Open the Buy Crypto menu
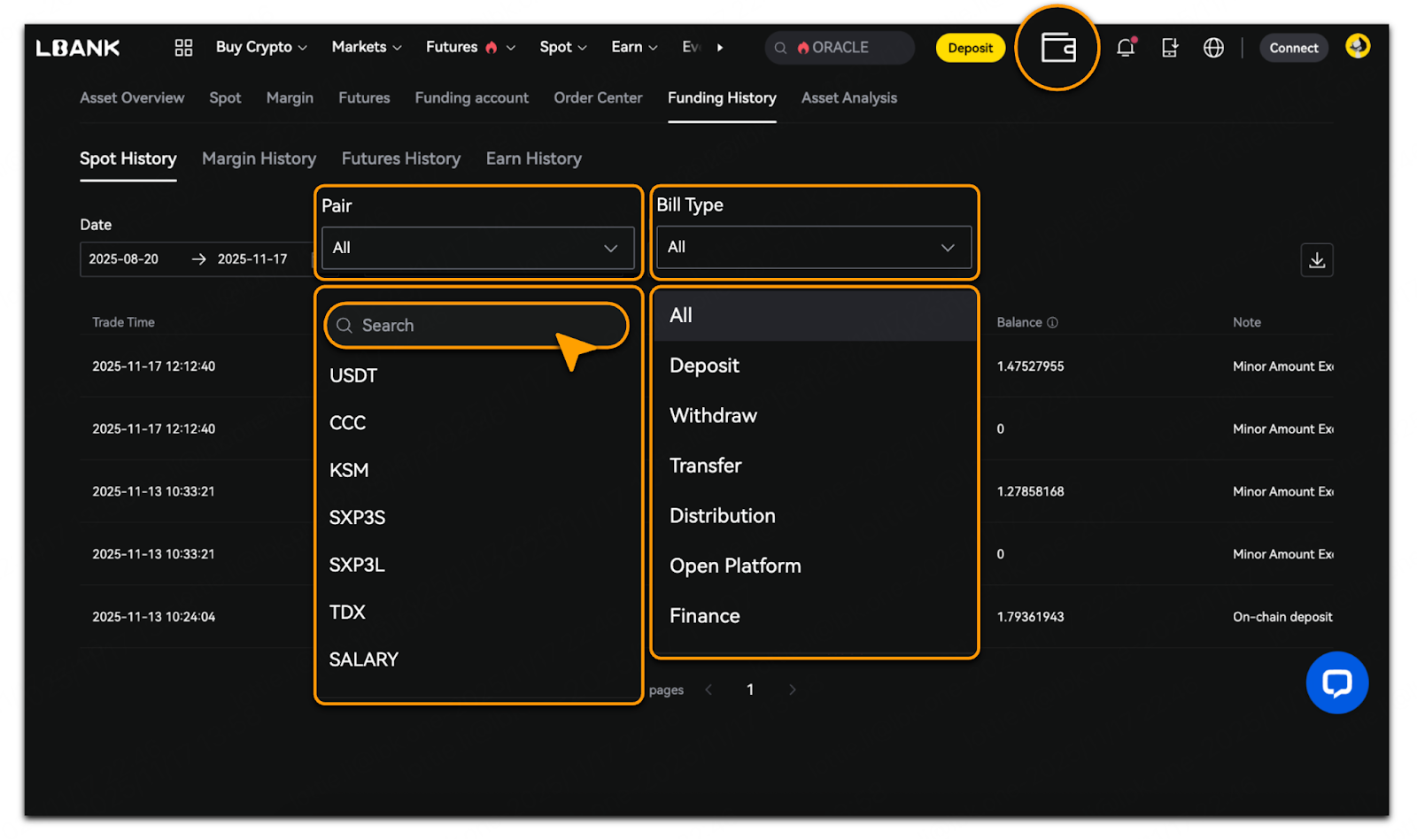 (261, 48)
